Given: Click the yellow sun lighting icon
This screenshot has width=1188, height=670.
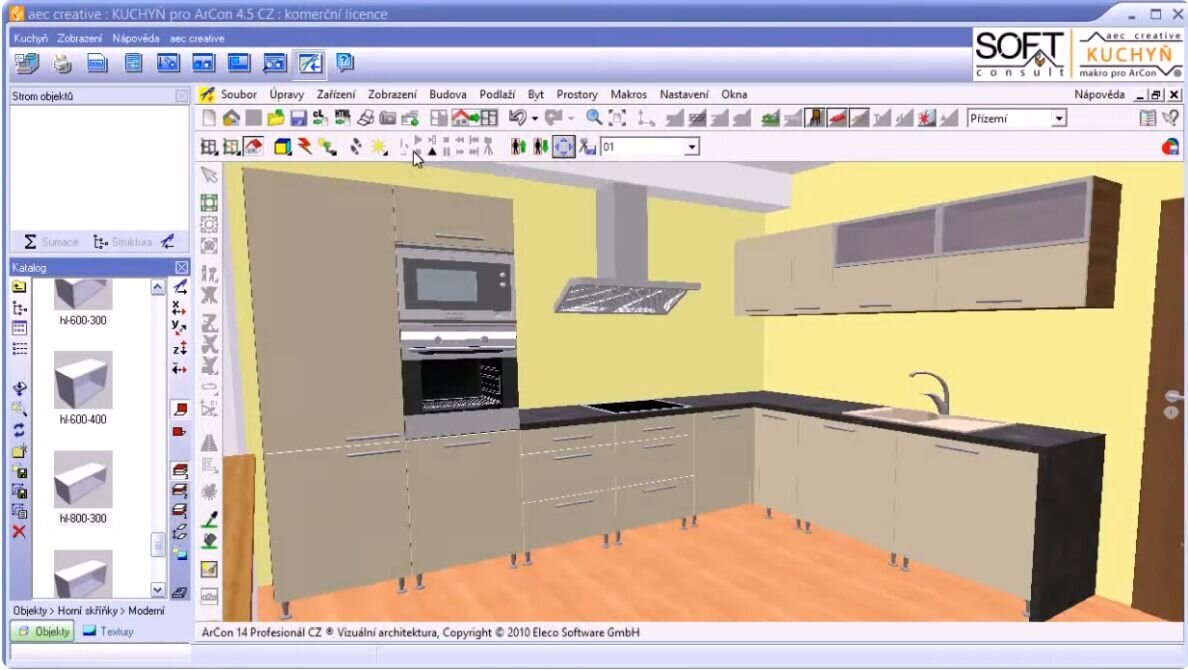Looking at the screenshot, I should 379,147.
